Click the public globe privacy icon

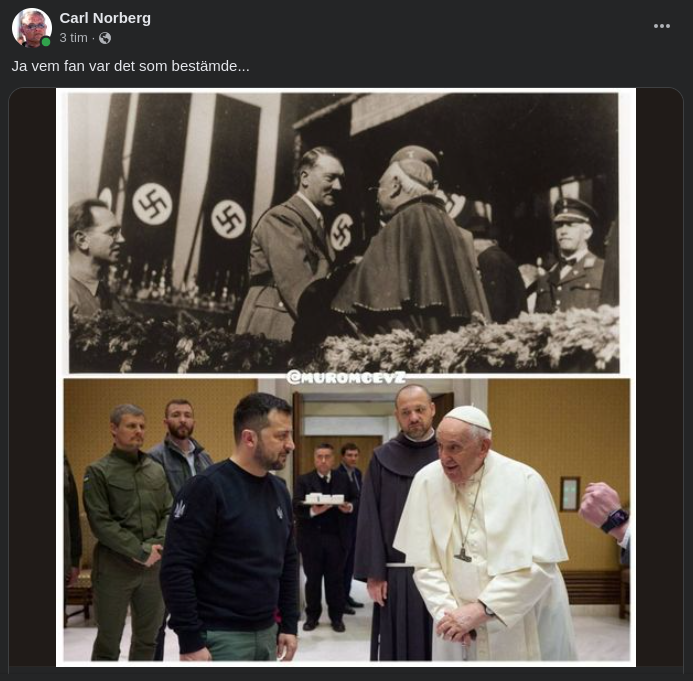tap(105, 38)
